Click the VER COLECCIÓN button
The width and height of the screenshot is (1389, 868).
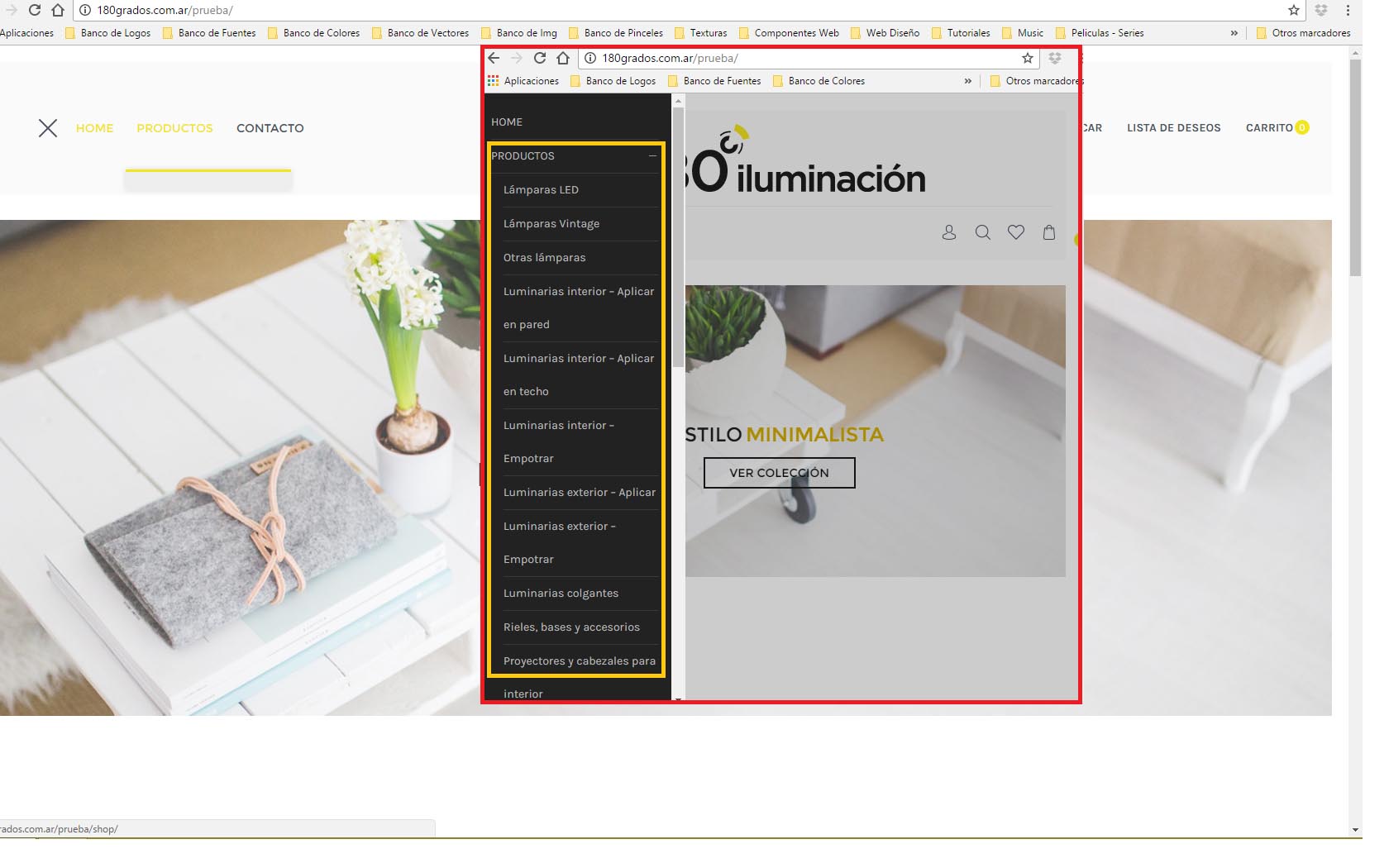[x=779, y=473]
